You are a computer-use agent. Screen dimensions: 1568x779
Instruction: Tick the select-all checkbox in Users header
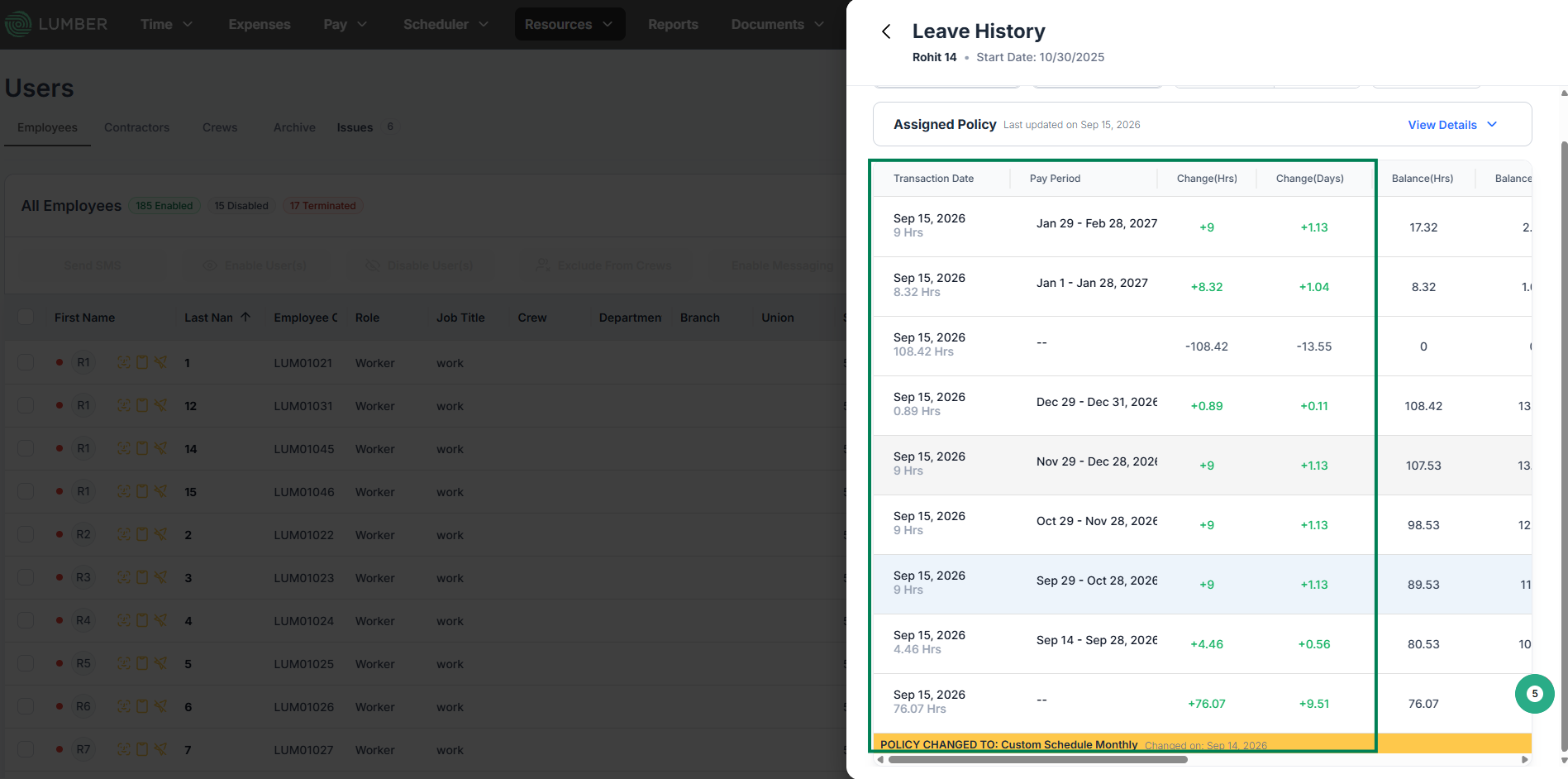click(26, 318)
